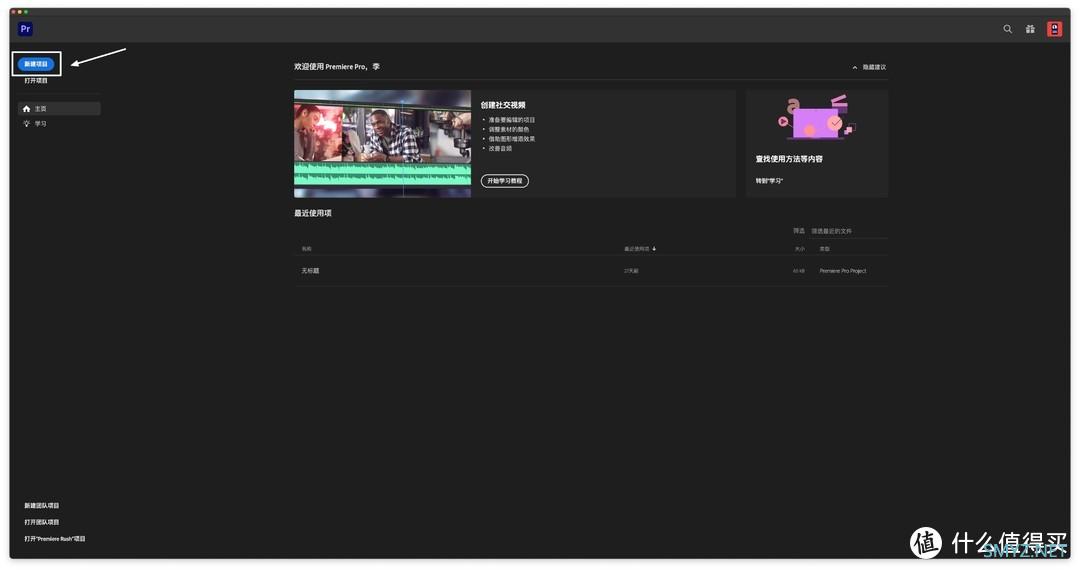Create a team project via 新建团队项目

point(42,506)
